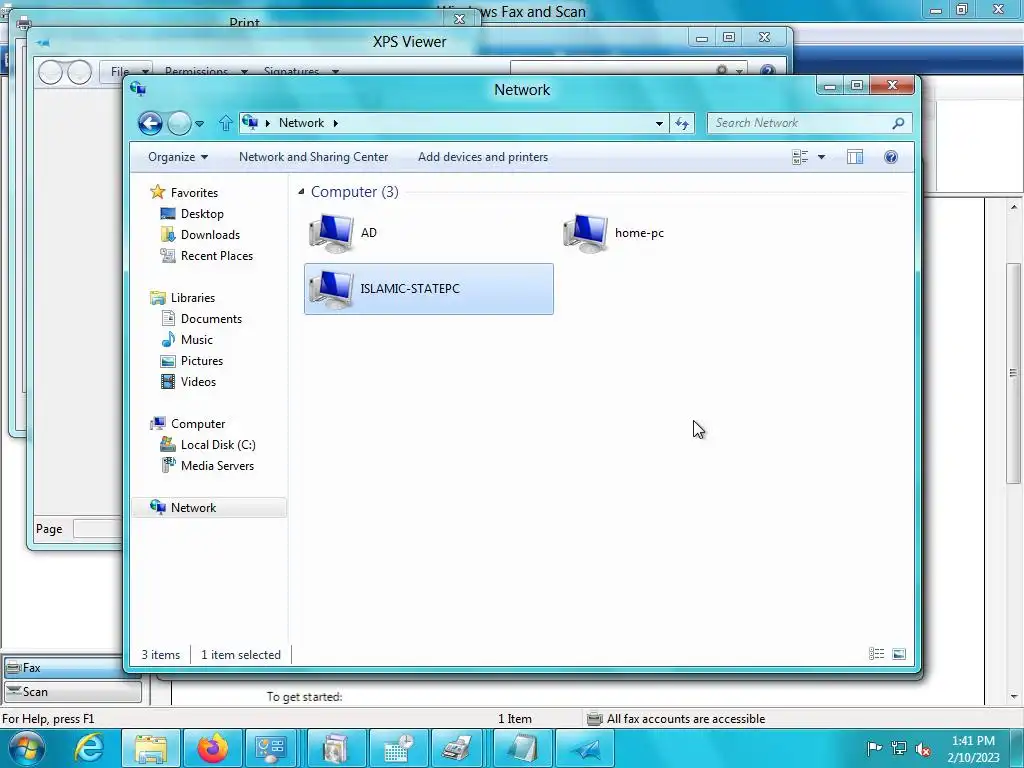Open Action Center flag in system tray

pyautogui.click(x=874, y=748)
